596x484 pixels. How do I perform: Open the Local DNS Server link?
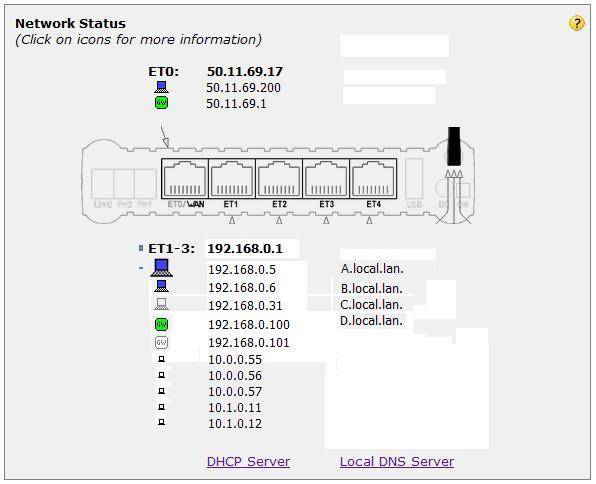click(397, 462)
